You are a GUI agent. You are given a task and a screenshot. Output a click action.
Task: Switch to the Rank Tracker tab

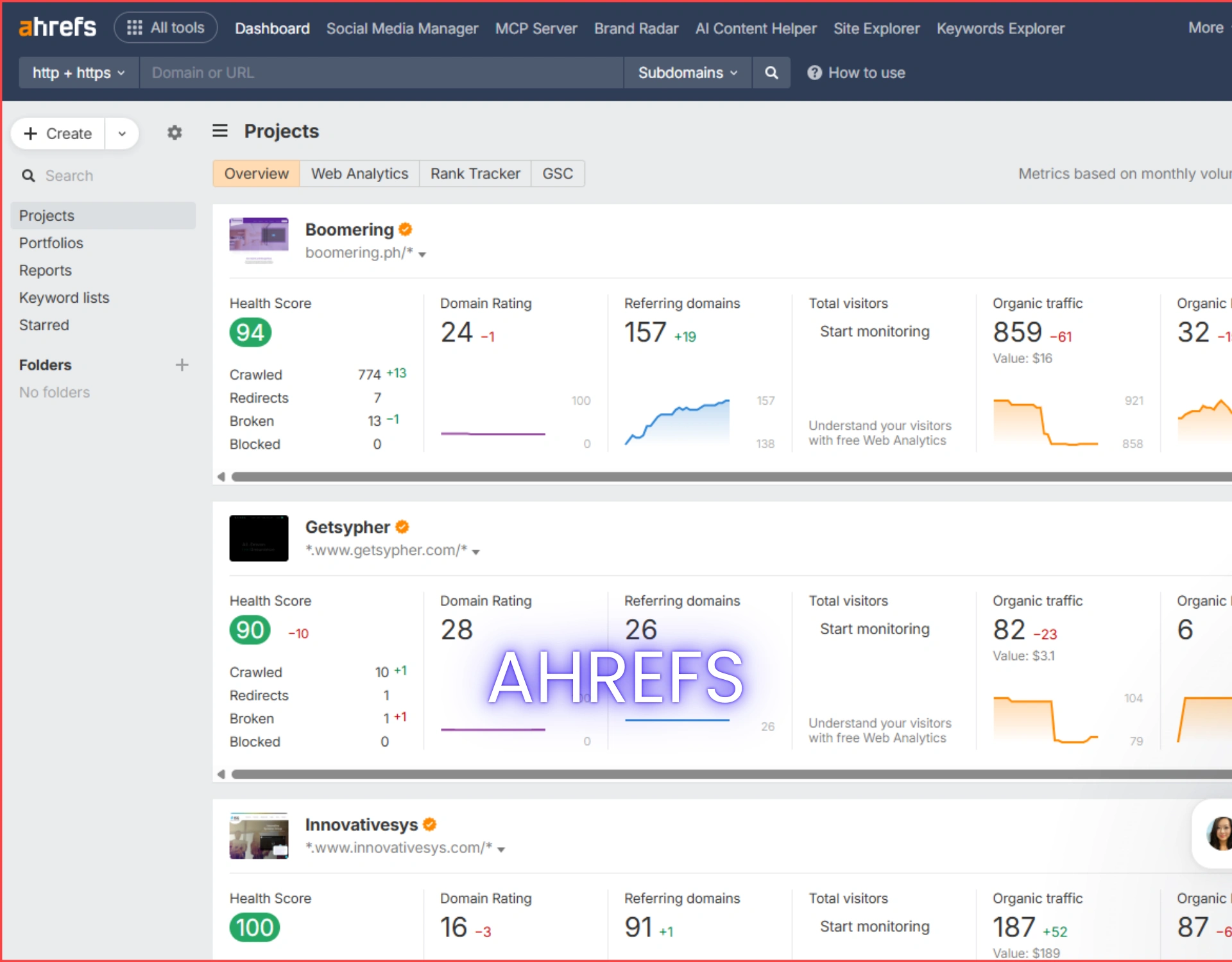coord(475,173)
